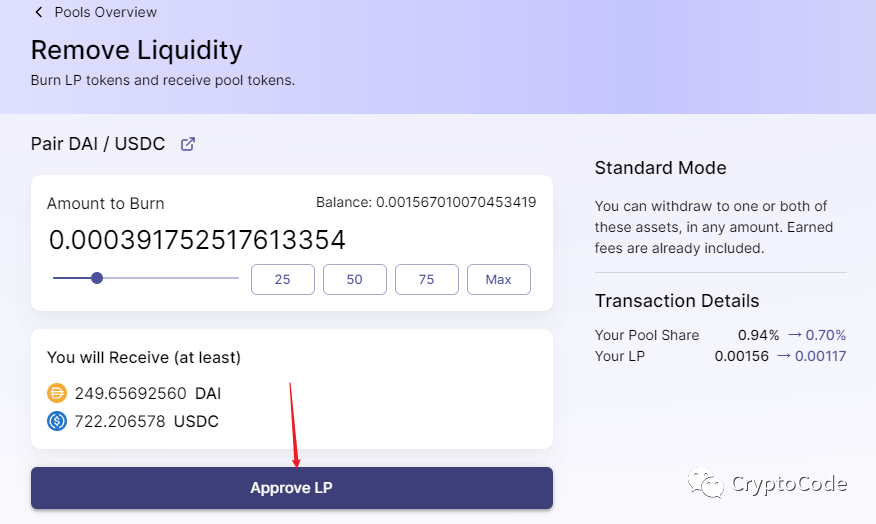Screen dimensions: 876x524
Task: Click the DAI token icon
Action: click(x=56, y=393)
